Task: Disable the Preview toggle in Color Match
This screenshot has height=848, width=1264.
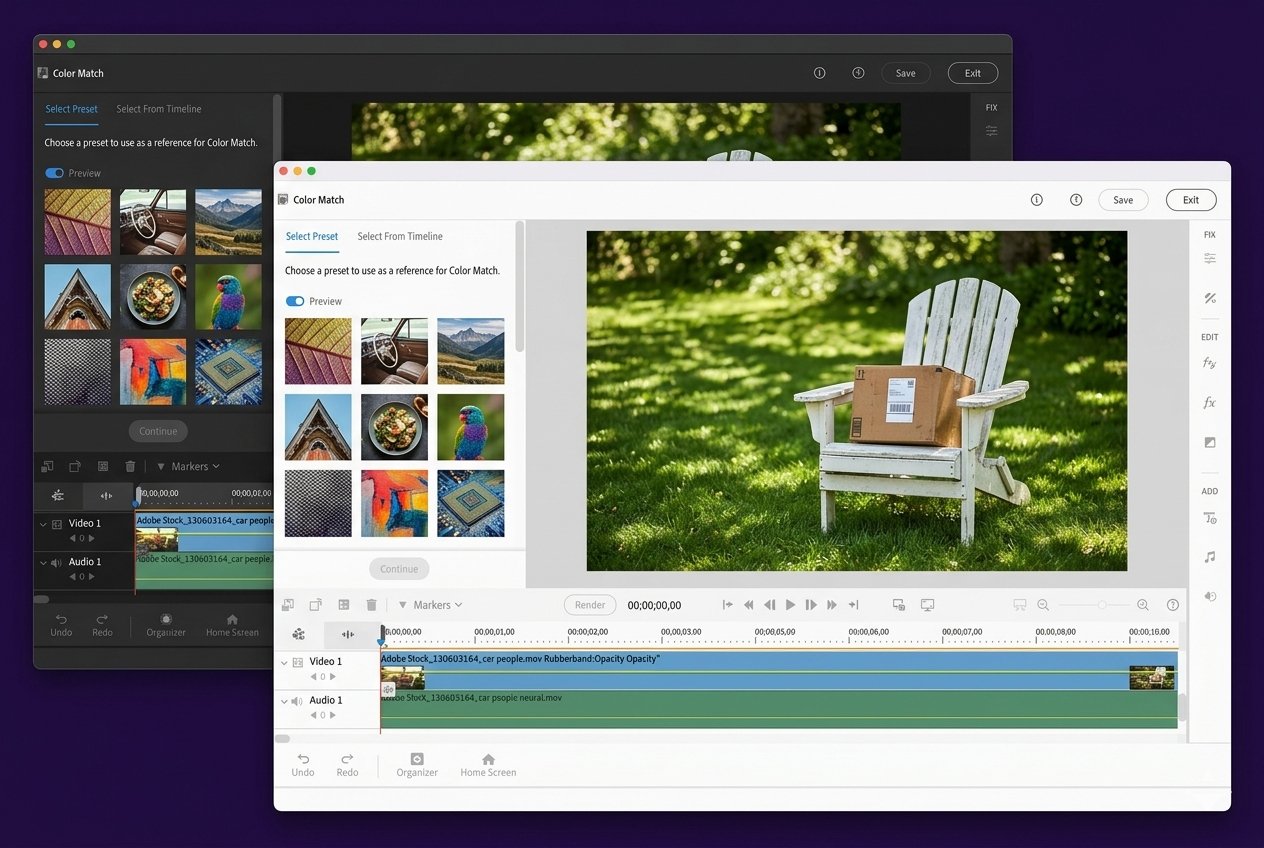Action: coord(295,300)
